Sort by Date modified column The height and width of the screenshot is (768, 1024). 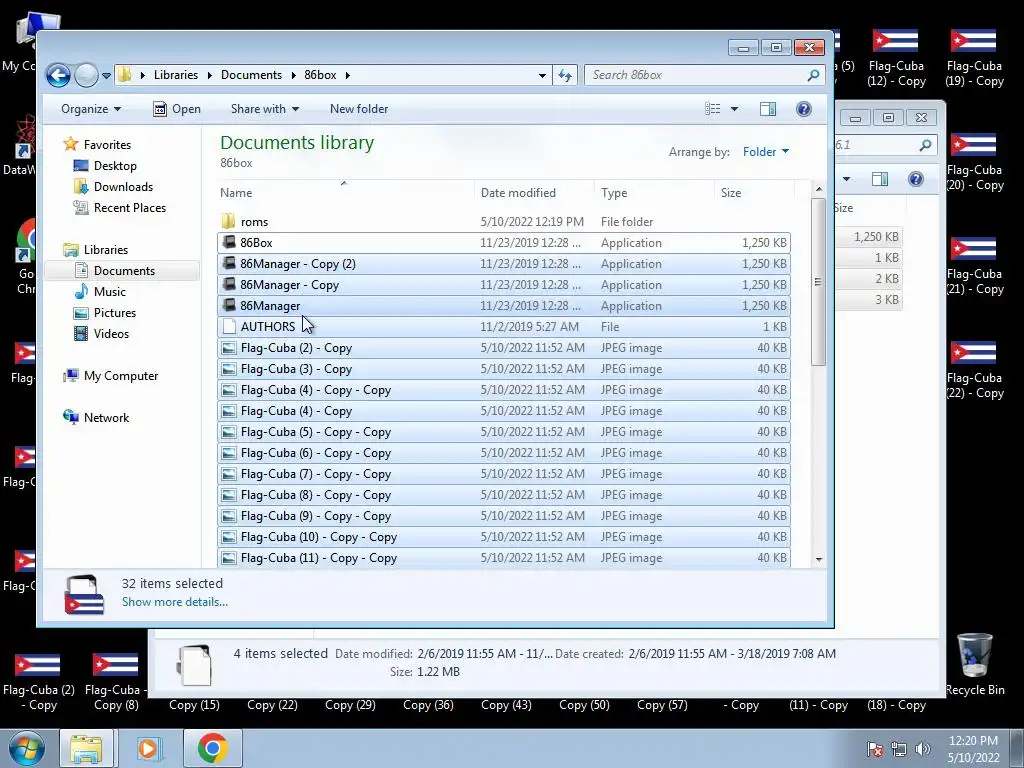click(x=534, y=193)
